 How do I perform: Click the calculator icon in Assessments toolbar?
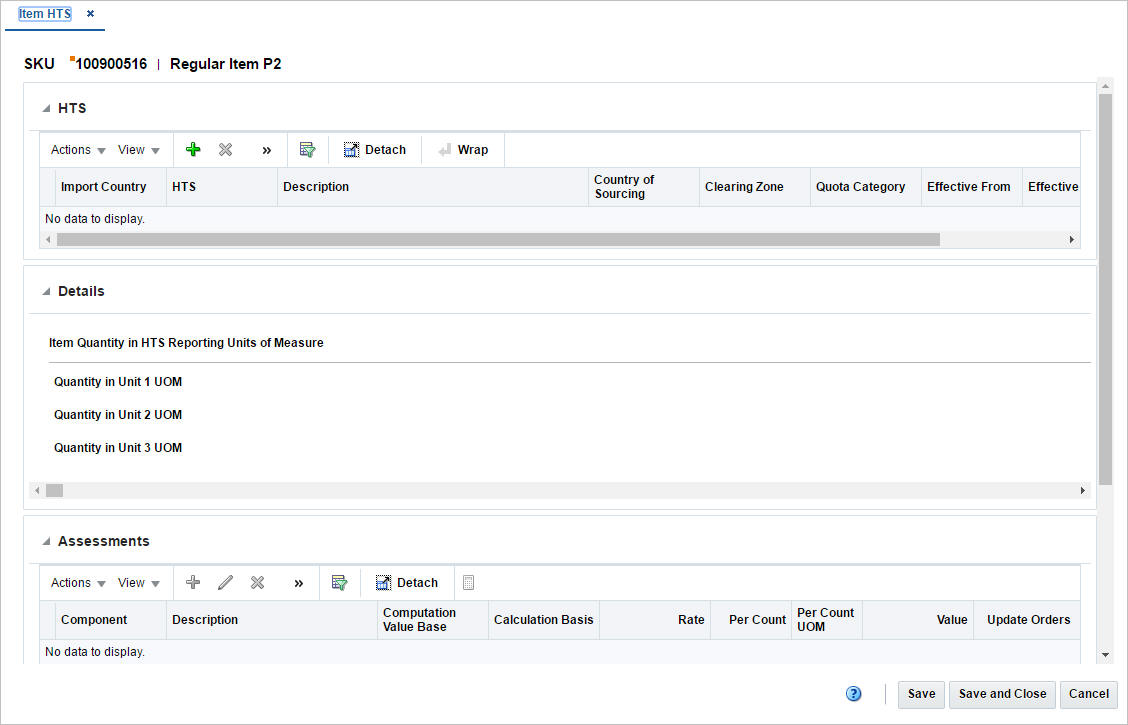click(468, 583)
